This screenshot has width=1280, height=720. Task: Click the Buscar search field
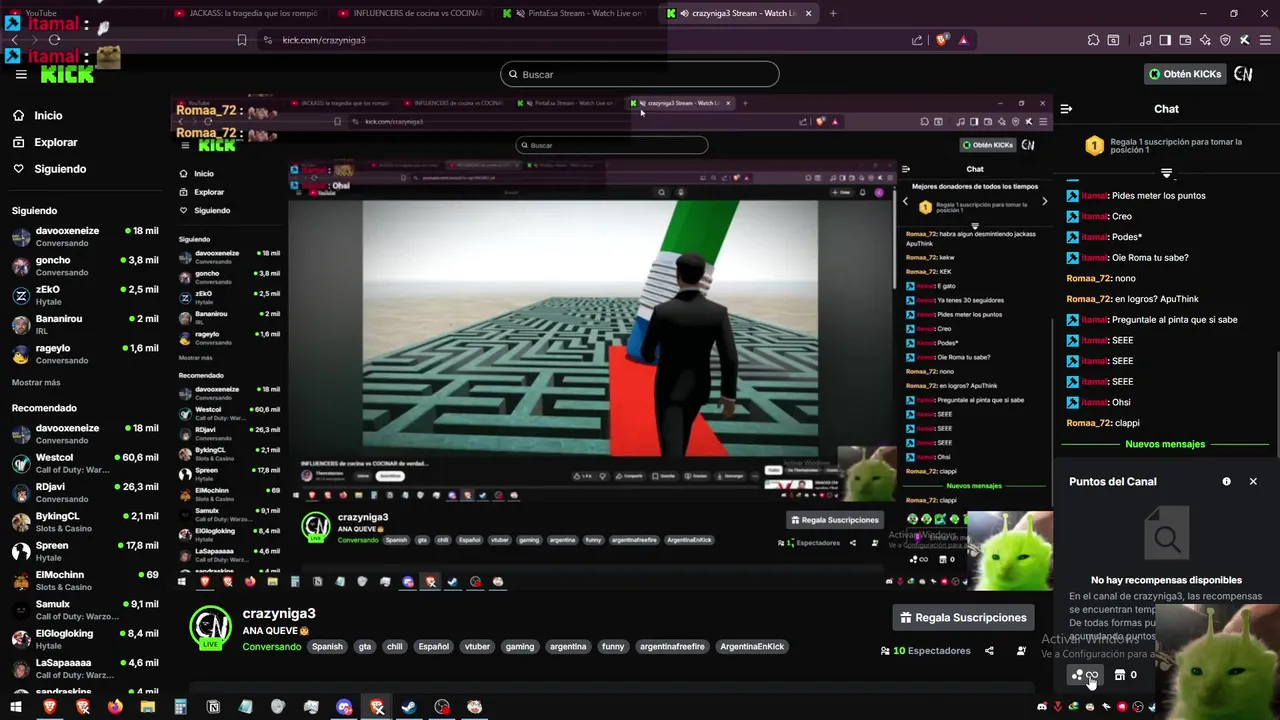pyautogui.click(x=640, y=74)
